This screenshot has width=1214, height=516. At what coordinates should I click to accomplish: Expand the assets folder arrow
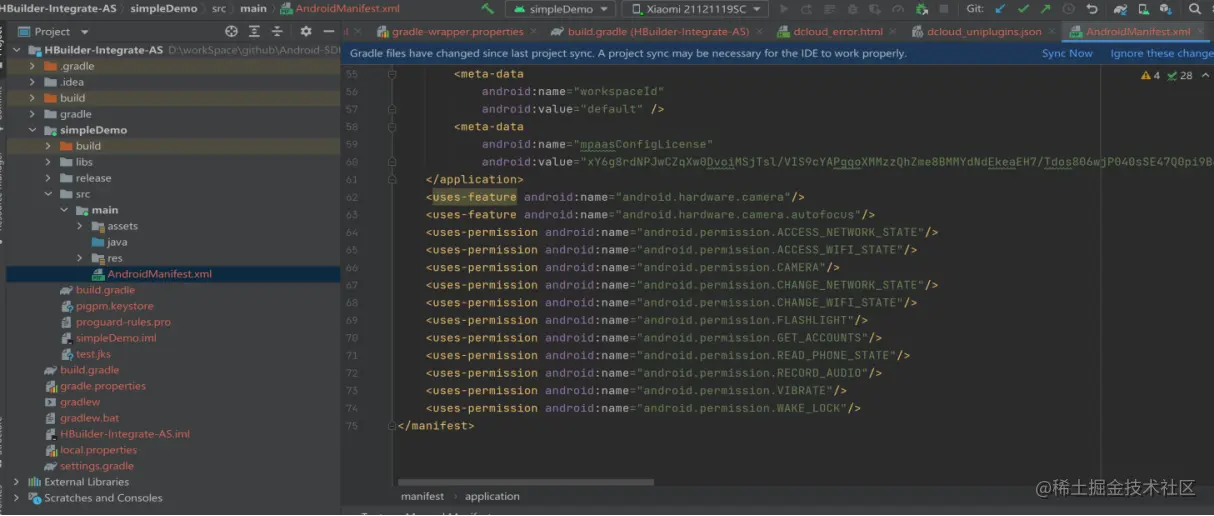click(81, 226)
